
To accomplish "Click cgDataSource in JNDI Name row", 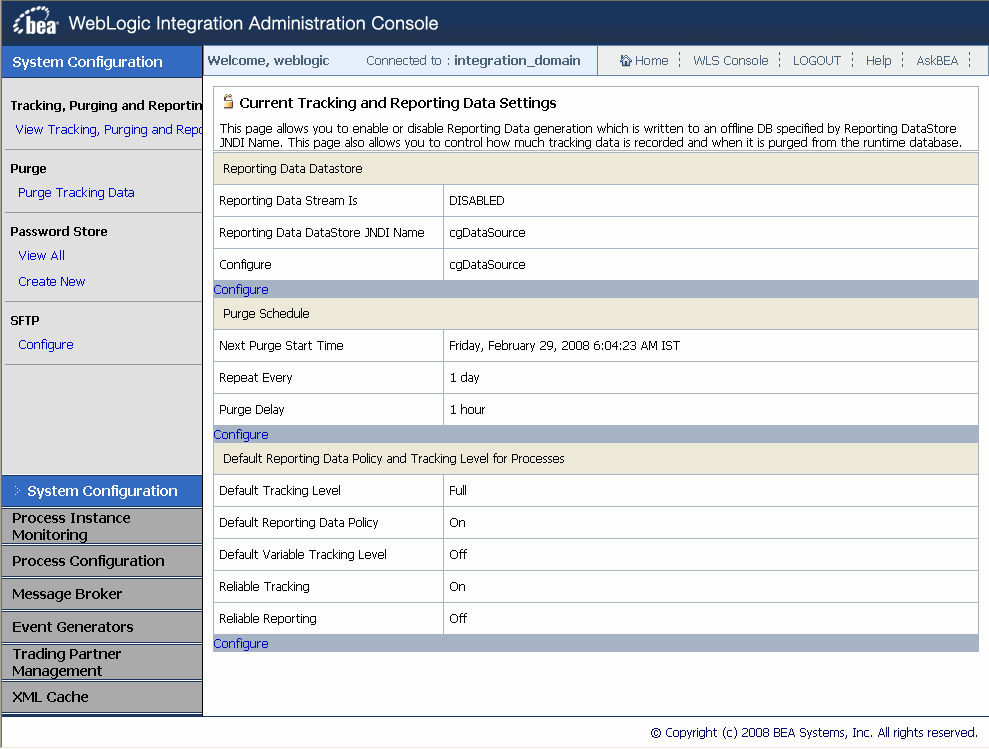I will point(487,233).
